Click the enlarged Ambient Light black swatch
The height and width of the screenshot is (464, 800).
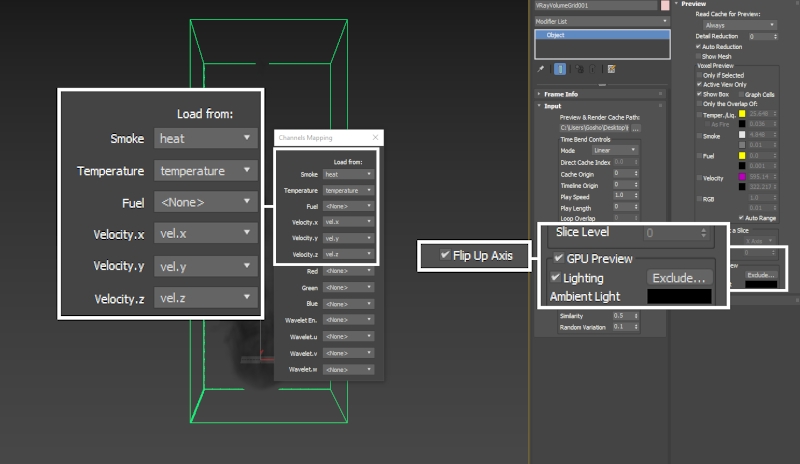click(679, 297)
